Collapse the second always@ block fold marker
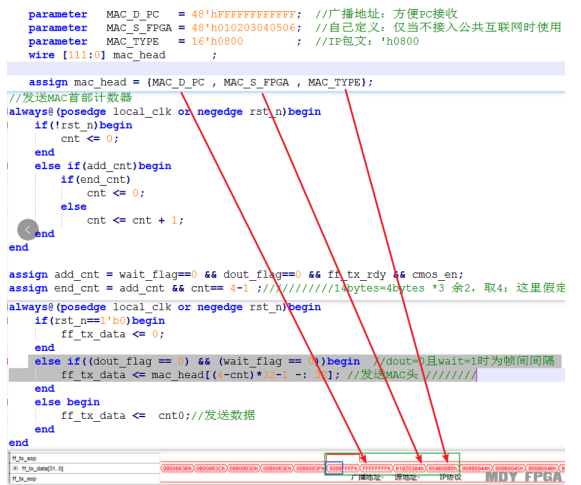581x485 pixels. coord(8,307)
